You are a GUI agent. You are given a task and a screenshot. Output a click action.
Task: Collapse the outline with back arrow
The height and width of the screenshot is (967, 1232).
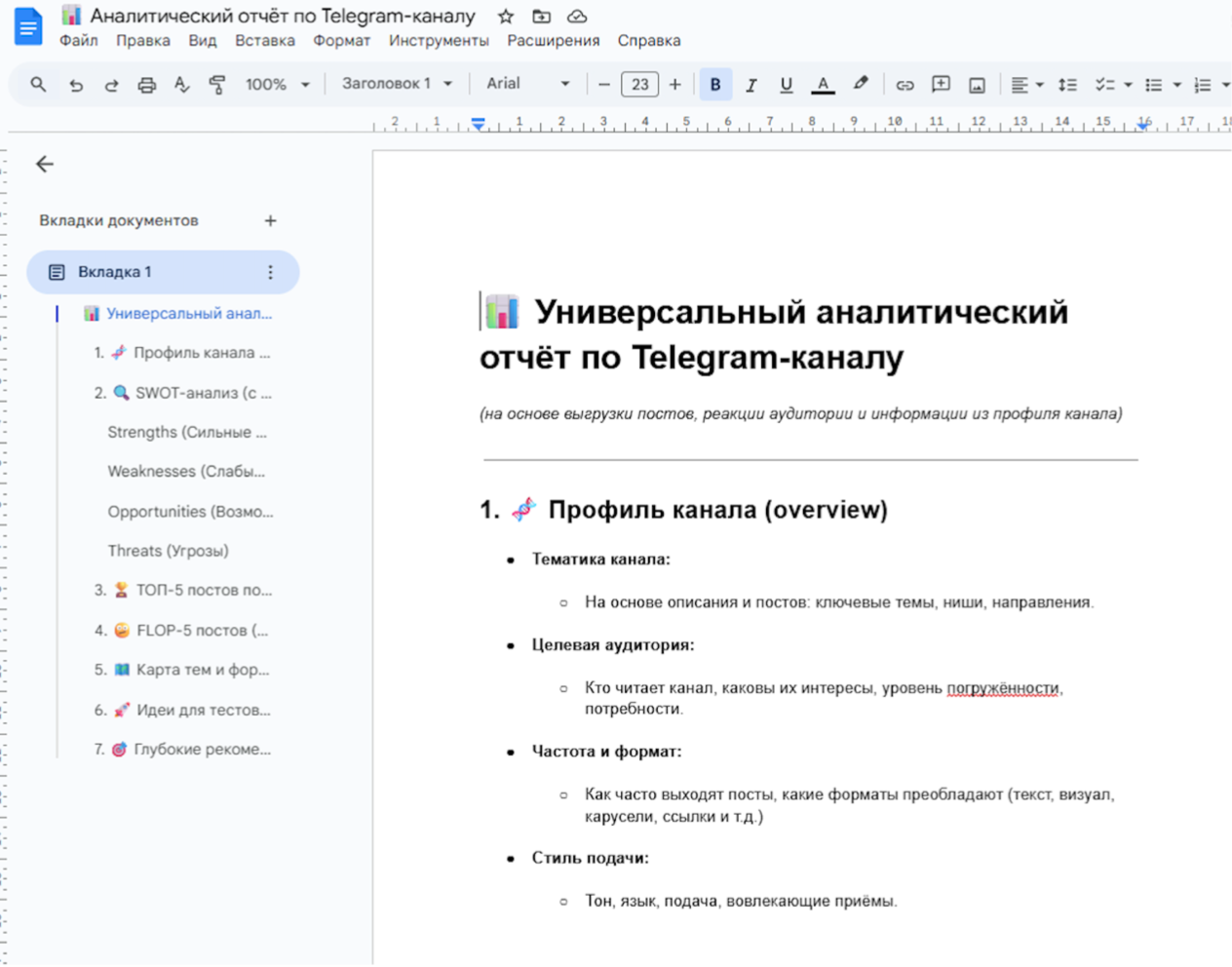coord(45,164)
